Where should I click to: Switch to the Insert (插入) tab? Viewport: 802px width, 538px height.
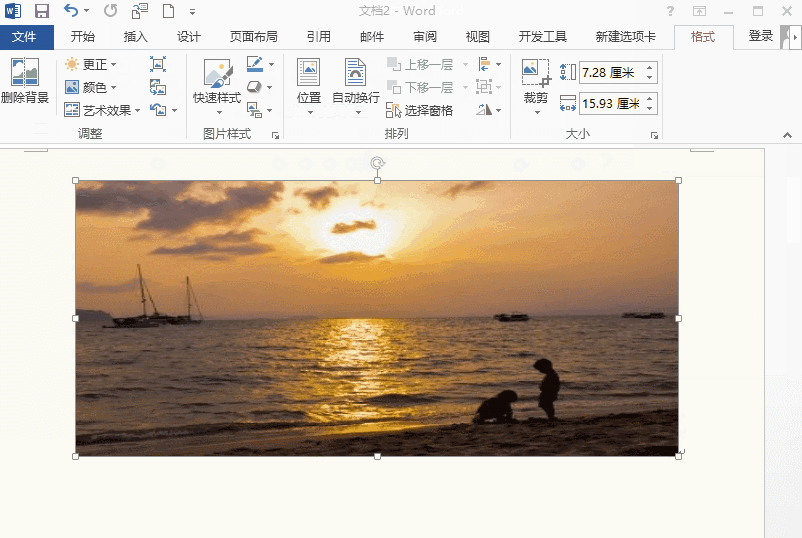pos(135,37)
